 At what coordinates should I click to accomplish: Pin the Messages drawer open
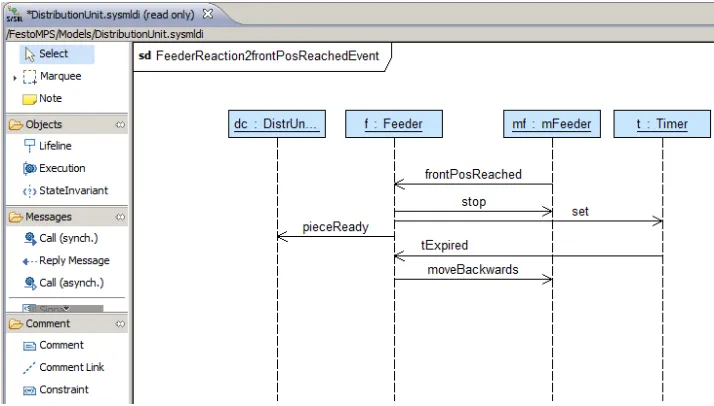(x=120, y=217)
